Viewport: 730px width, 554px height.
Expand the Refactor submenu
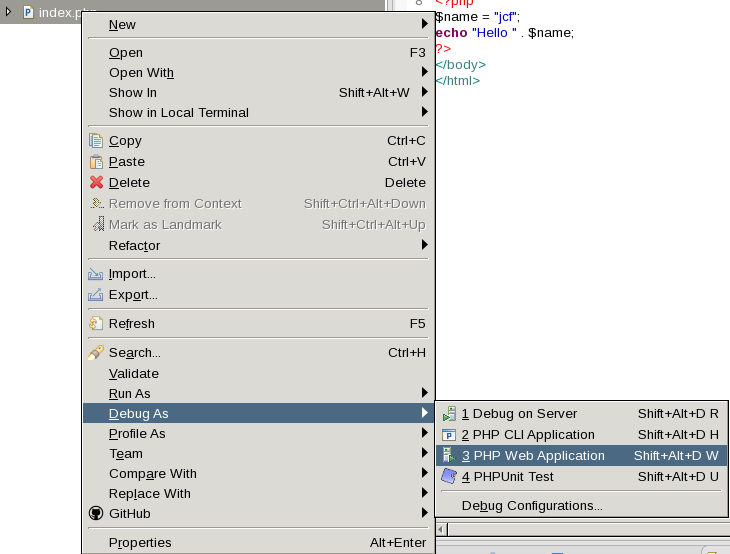[x=258, y=245]
